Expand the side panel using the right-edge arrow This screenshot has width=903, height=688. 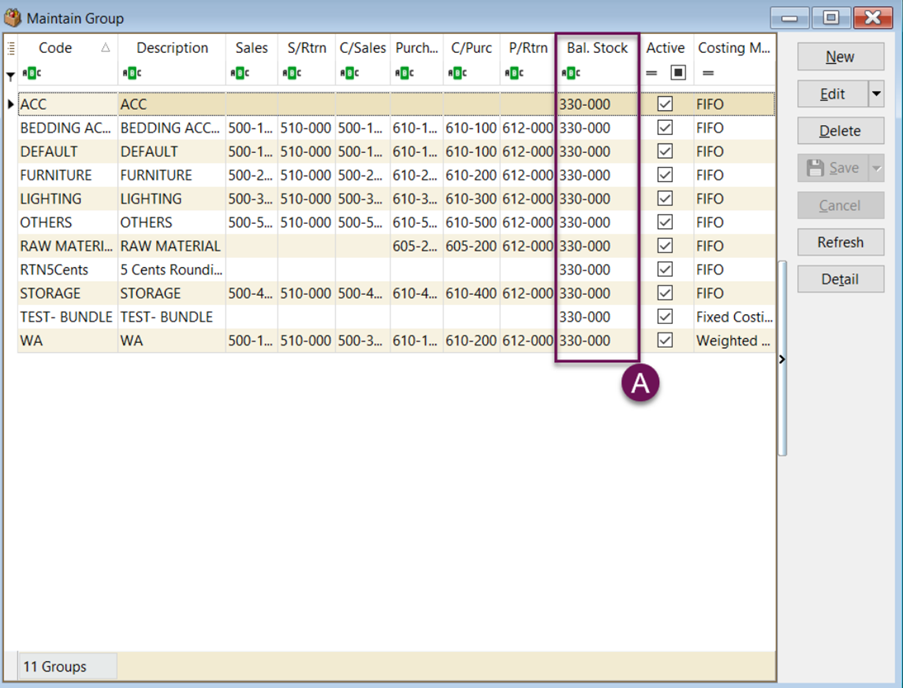tap(781, 358)
